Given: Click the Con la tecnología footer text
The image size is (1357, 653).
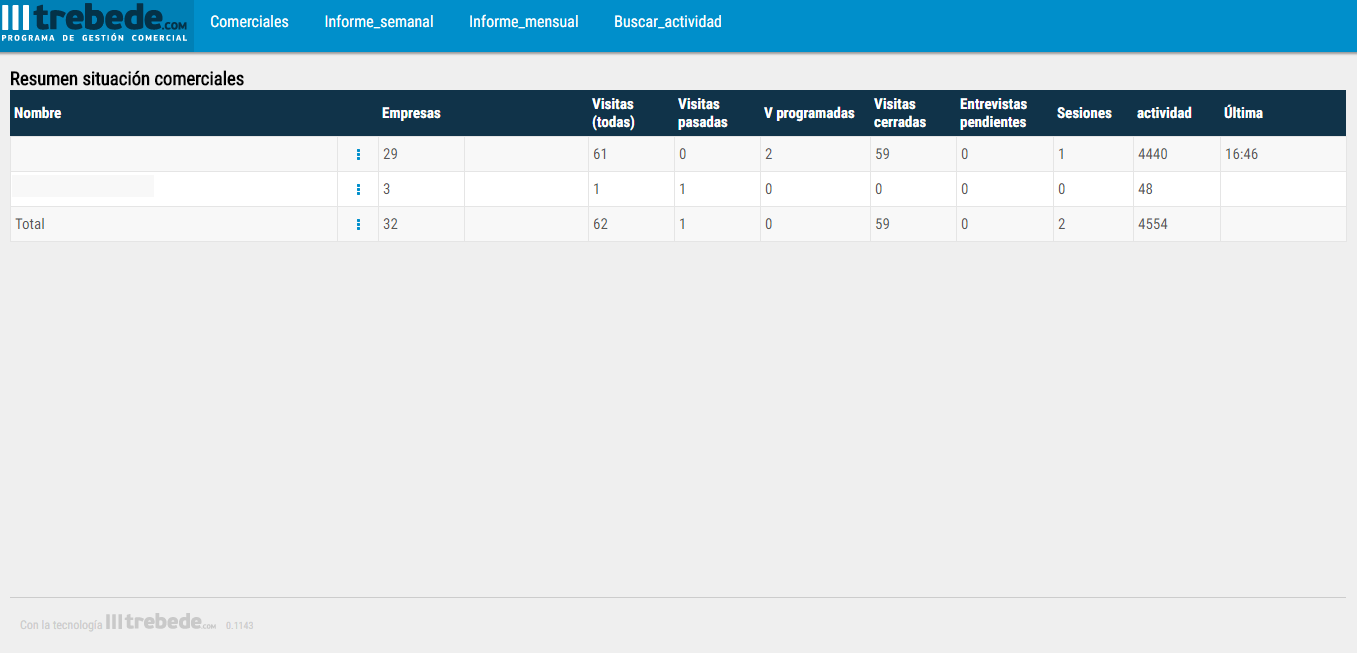Looking at the screenshot, I should [x=61, y=625].
